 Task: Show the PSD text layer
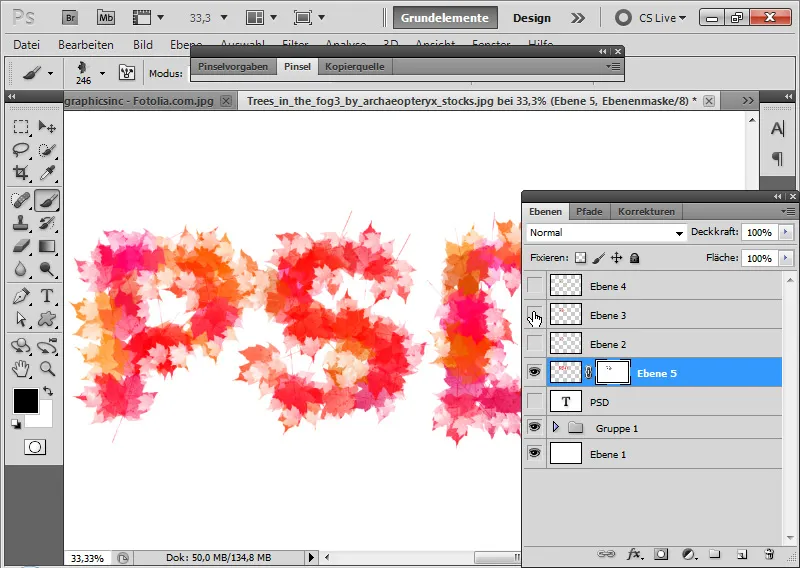point(534,402)
